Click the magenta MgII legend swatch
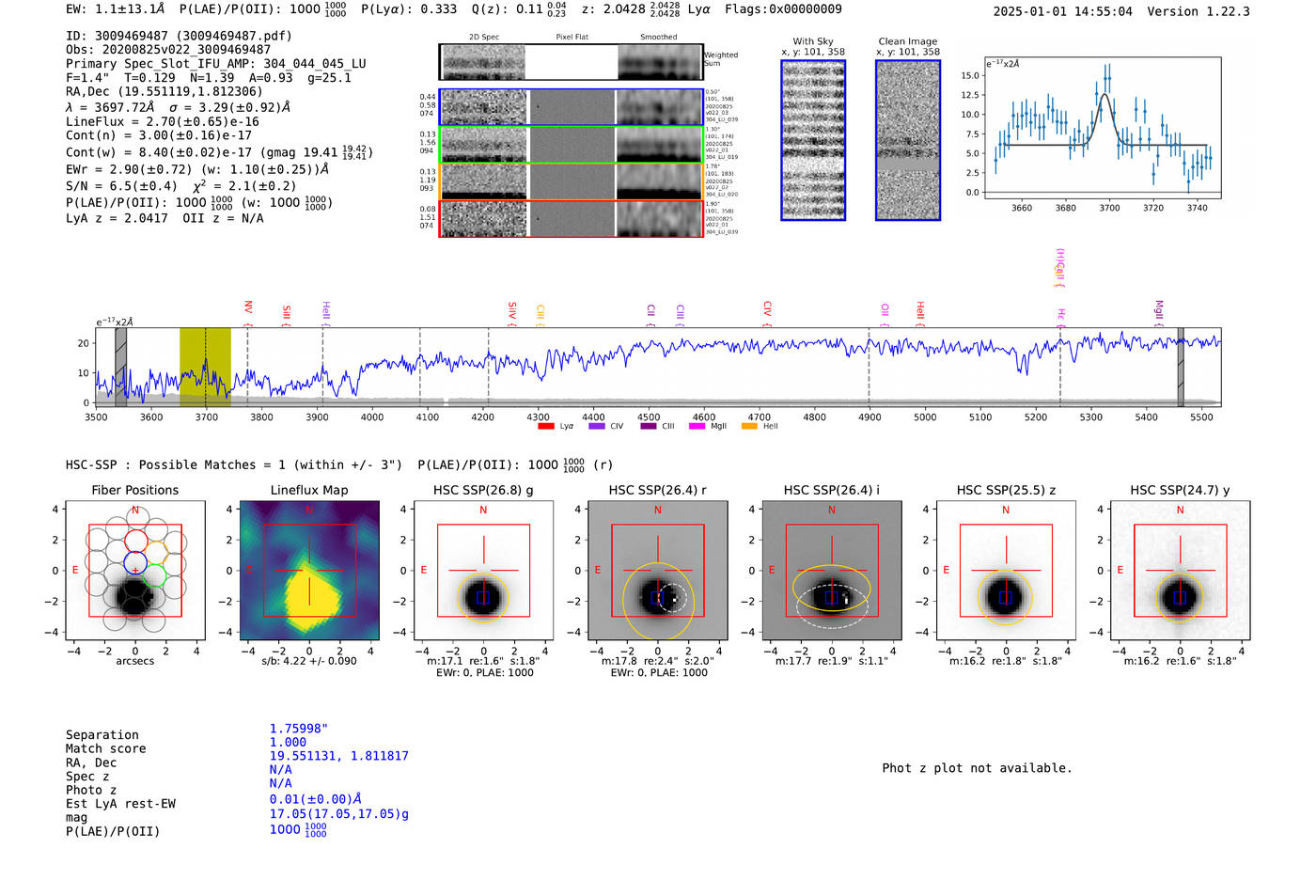The height and width of the screenshot is (896, 1316). (x=697, y=427)
